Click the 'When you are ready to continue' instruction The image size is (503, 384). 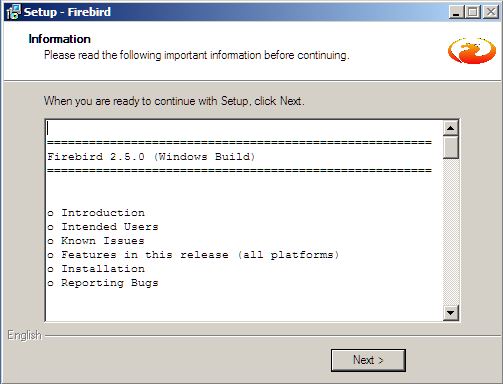[174, 101]
